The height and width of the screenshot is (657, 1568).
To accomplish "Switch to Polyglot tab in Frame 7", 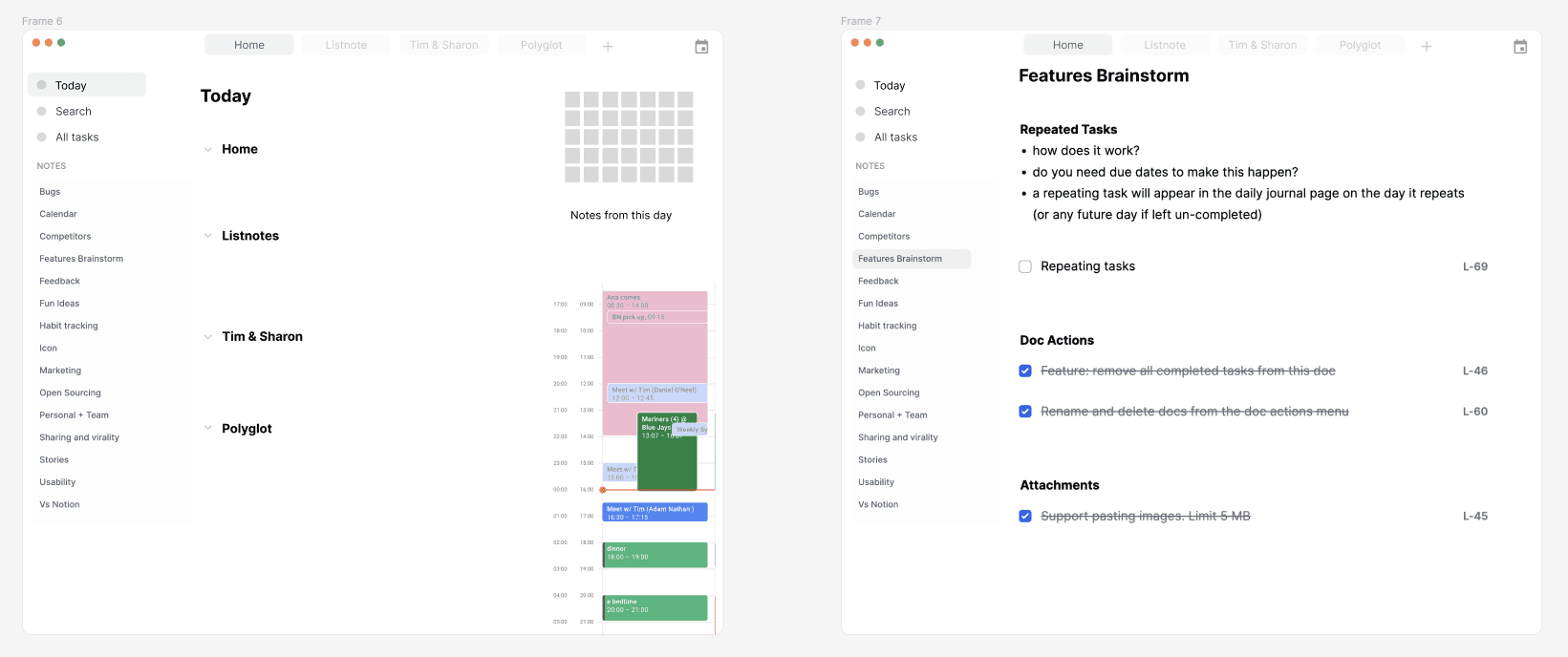I will [1360, 45].
